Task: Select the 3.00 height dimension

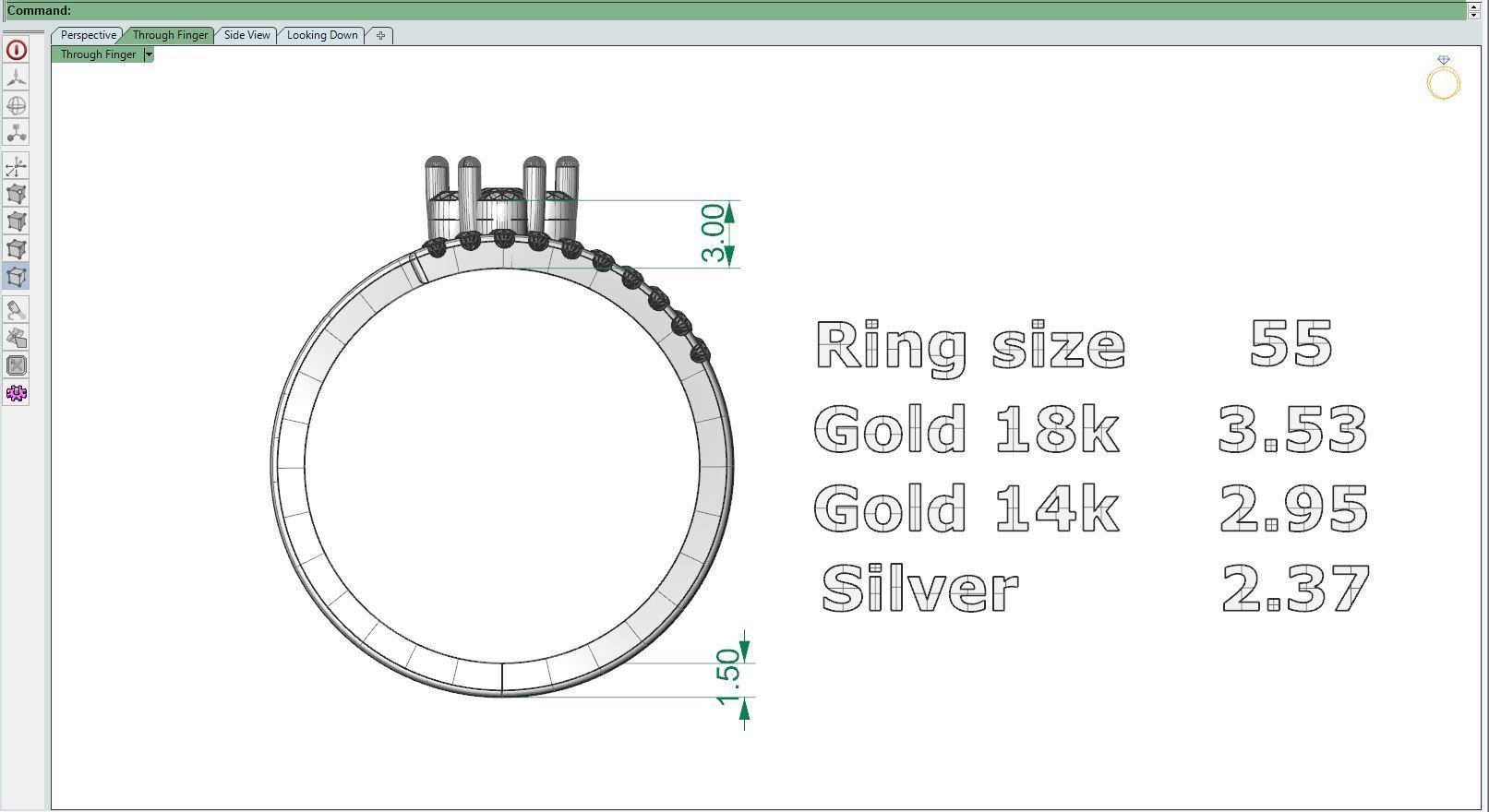Action: click(713, 233)
